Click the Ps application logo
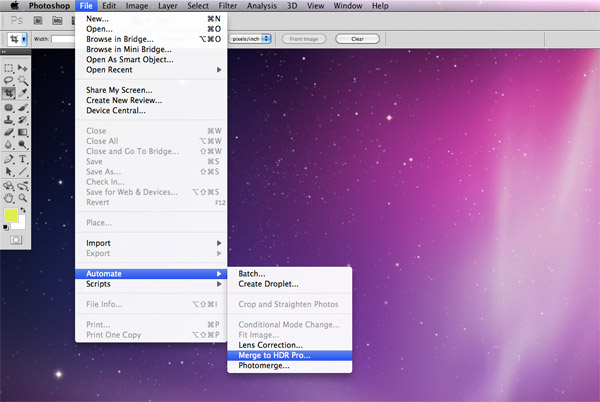Viewport: 600px width, 402px height. [x=16, y=20]
